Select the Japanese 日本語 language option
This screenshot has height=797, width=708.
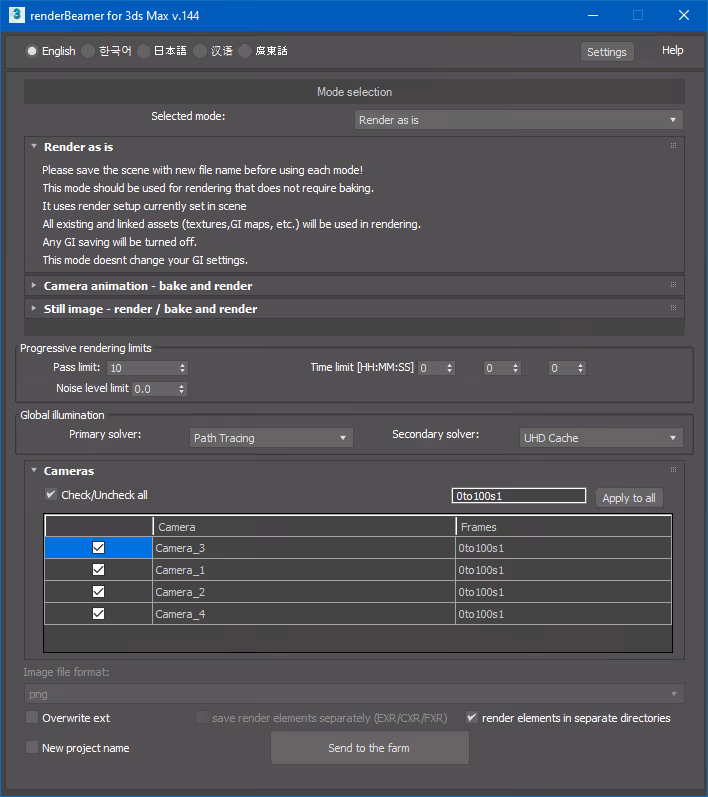(x=144, y=51)
